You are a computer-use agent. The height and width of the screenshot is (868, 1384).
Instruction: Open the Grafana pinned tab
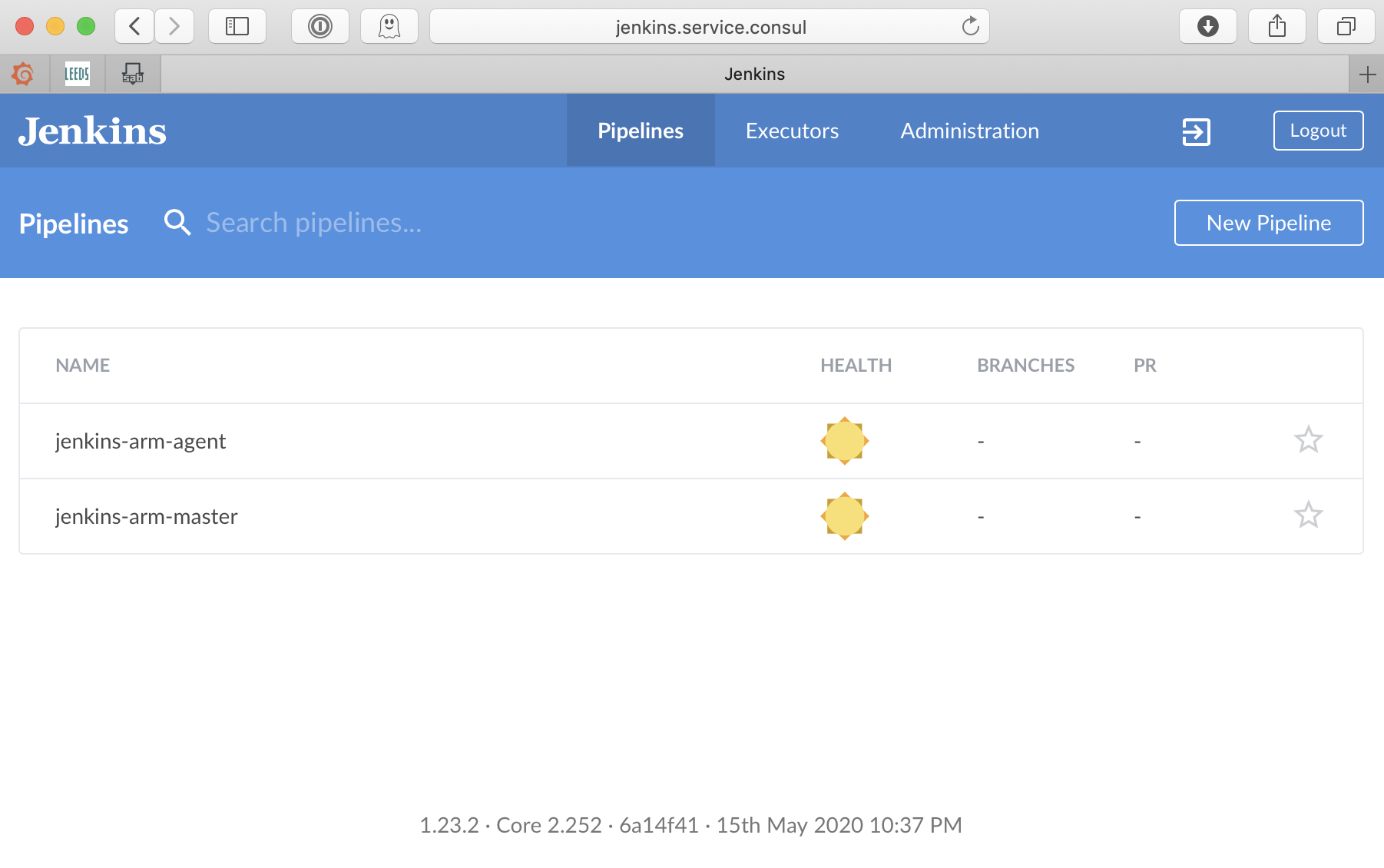point(23,75)
